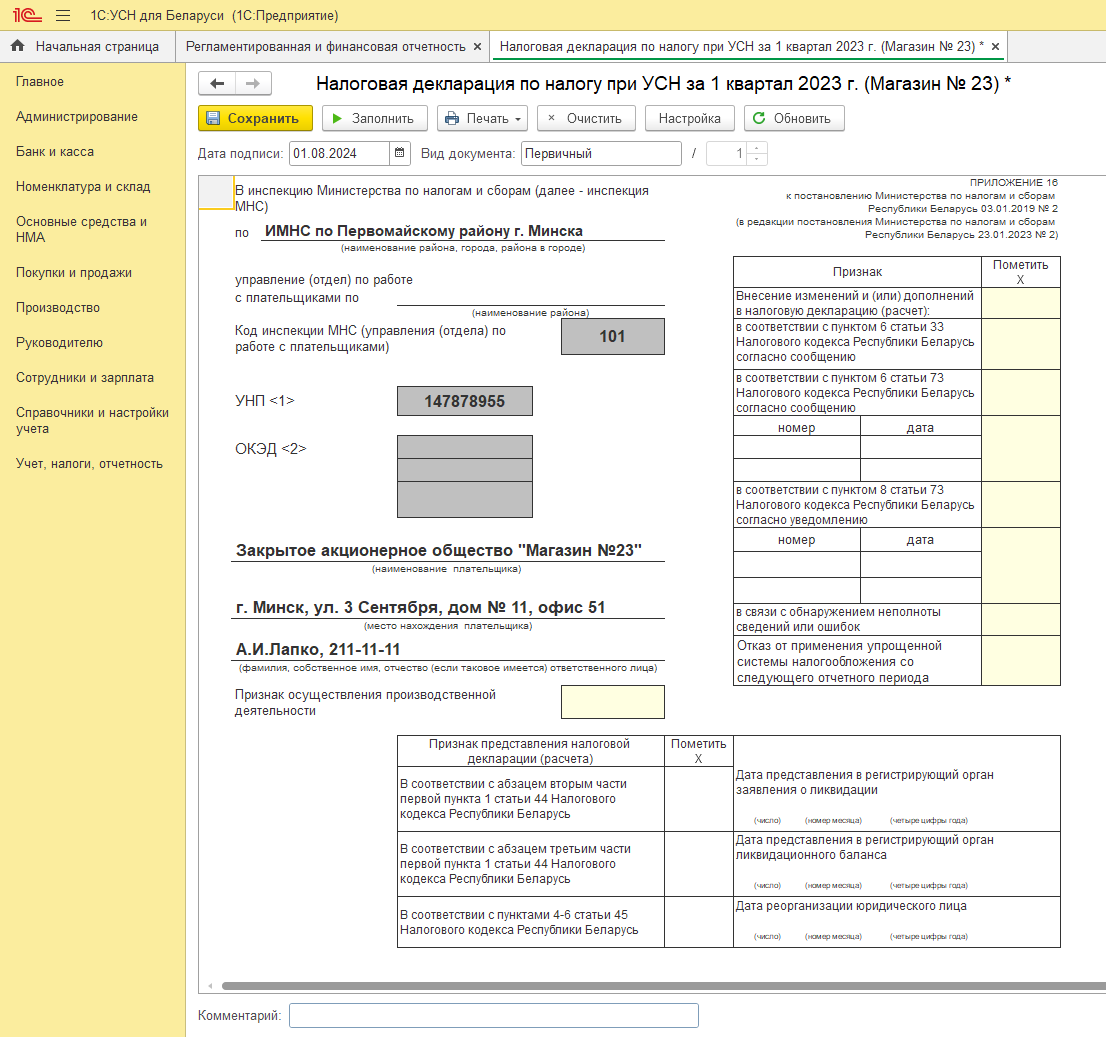Open the main menu hamburger icon

63,15
